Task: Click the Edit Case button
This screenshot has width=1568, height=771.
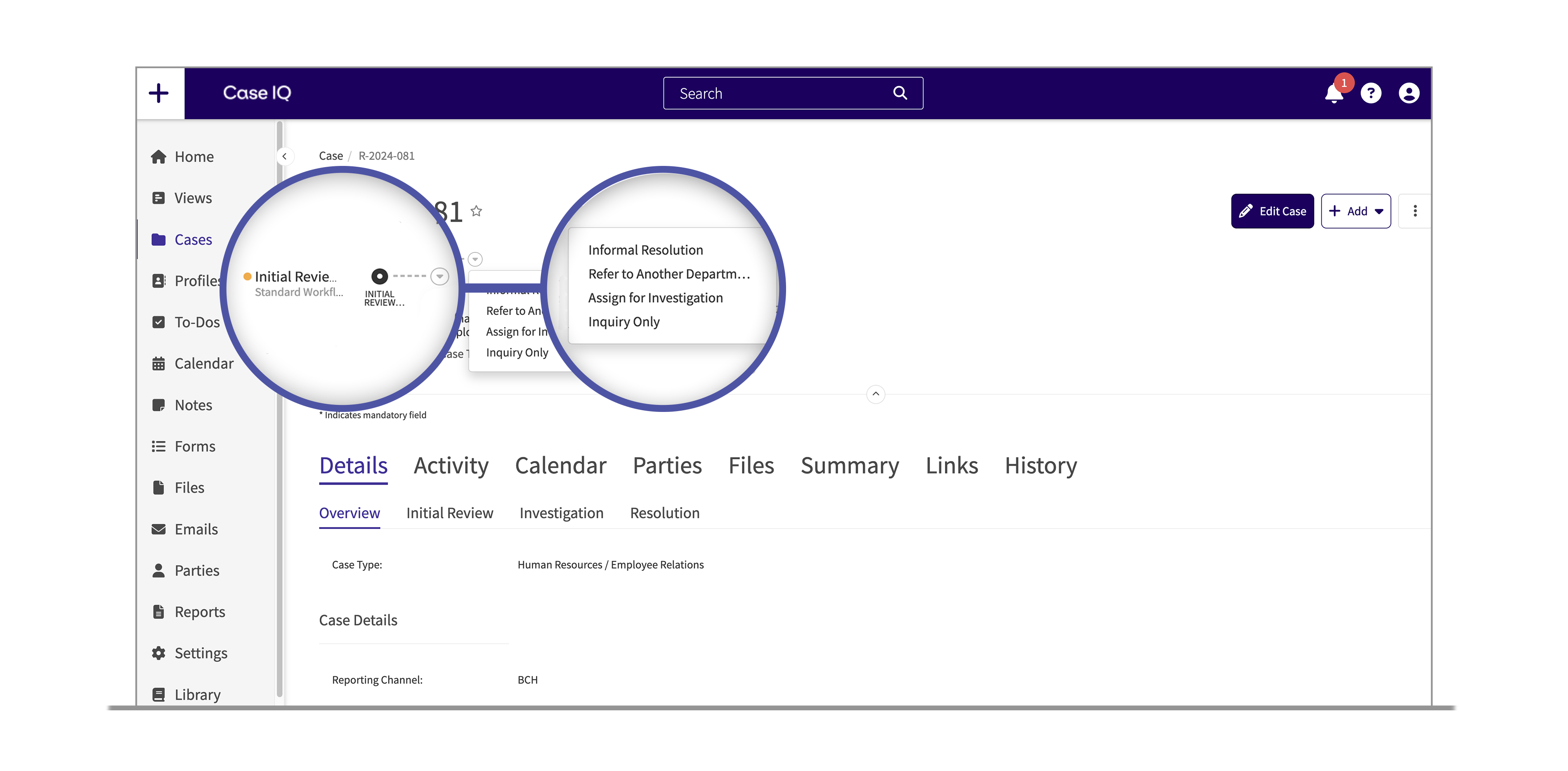Action: pyautogui.click(x=1272, y=211)
